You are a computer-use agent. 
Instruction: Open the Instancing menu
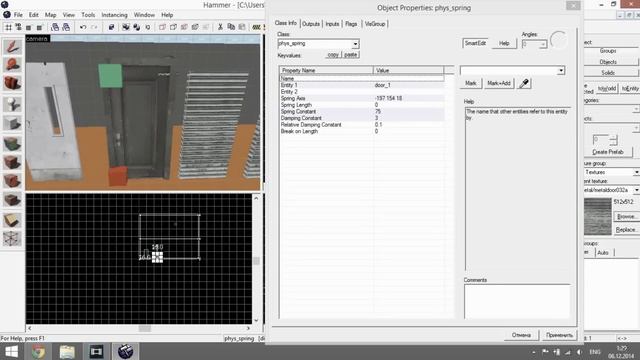click(114, 15)
